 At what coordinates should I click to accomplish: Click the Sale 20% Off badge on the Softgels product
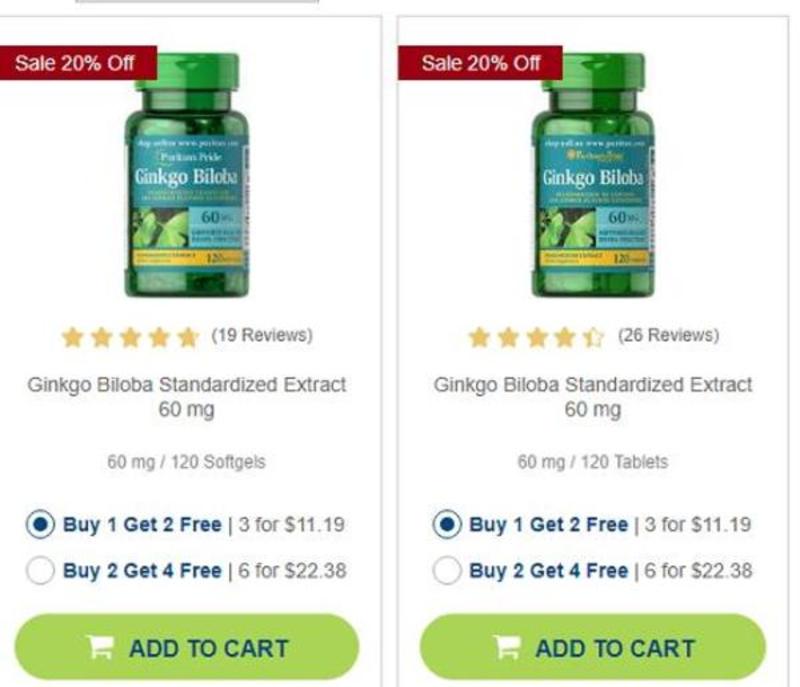pyautogui.click(x=75, y=63)
